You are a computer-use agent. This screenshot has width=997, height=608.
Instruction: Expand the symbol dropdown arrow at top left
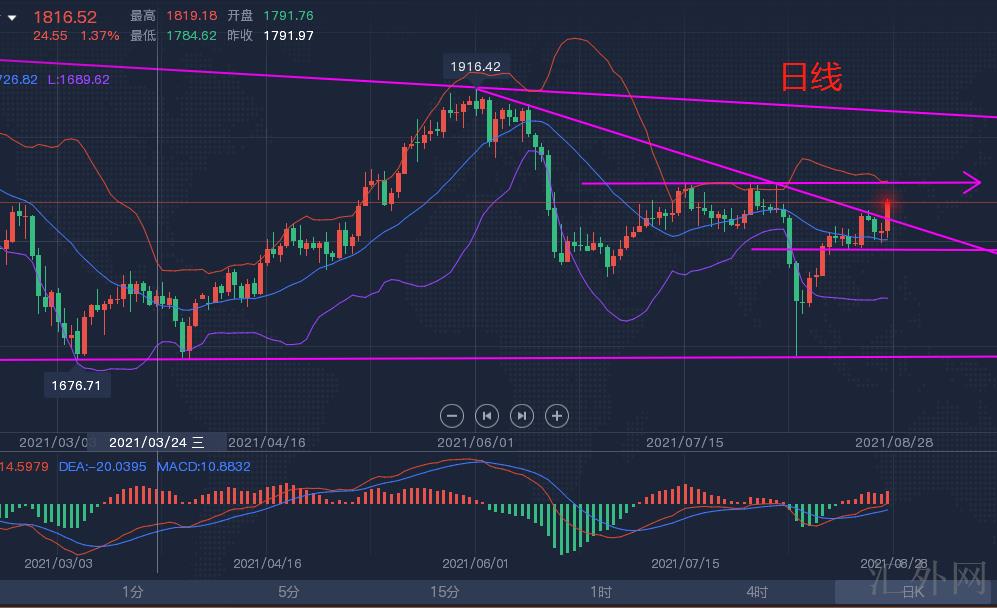click(x=11, y=17)
